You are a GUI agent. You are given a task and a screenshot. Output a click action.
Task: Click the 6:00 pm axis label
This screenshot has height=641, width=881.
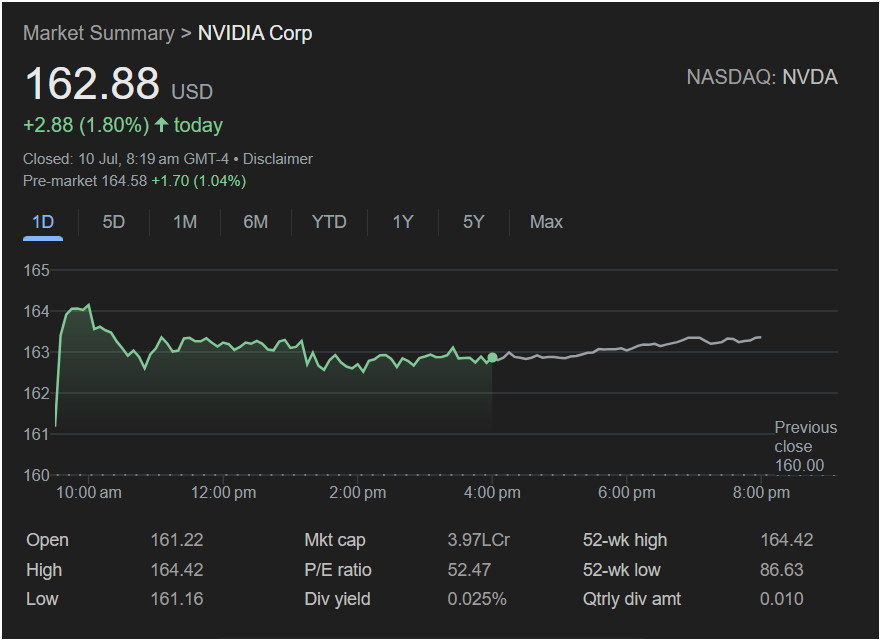[626, 493]
